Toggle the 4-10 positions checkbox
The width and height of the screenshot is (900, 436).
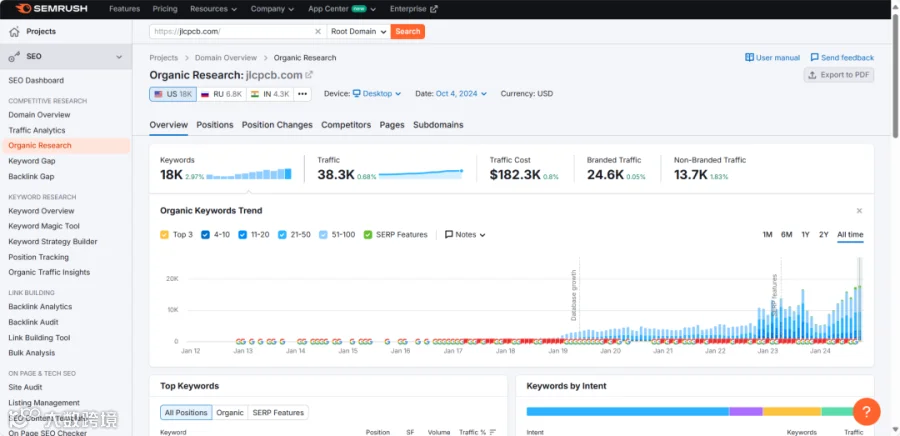pyautogui.click(x=205, y=235)
